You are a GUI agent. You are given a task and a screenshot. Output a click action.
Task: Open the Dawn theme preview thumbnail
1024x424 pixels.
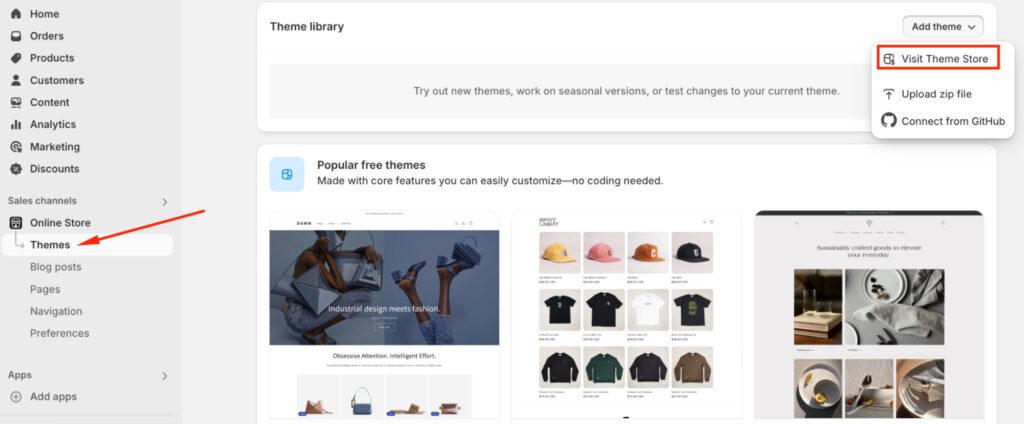pos(385,315)
